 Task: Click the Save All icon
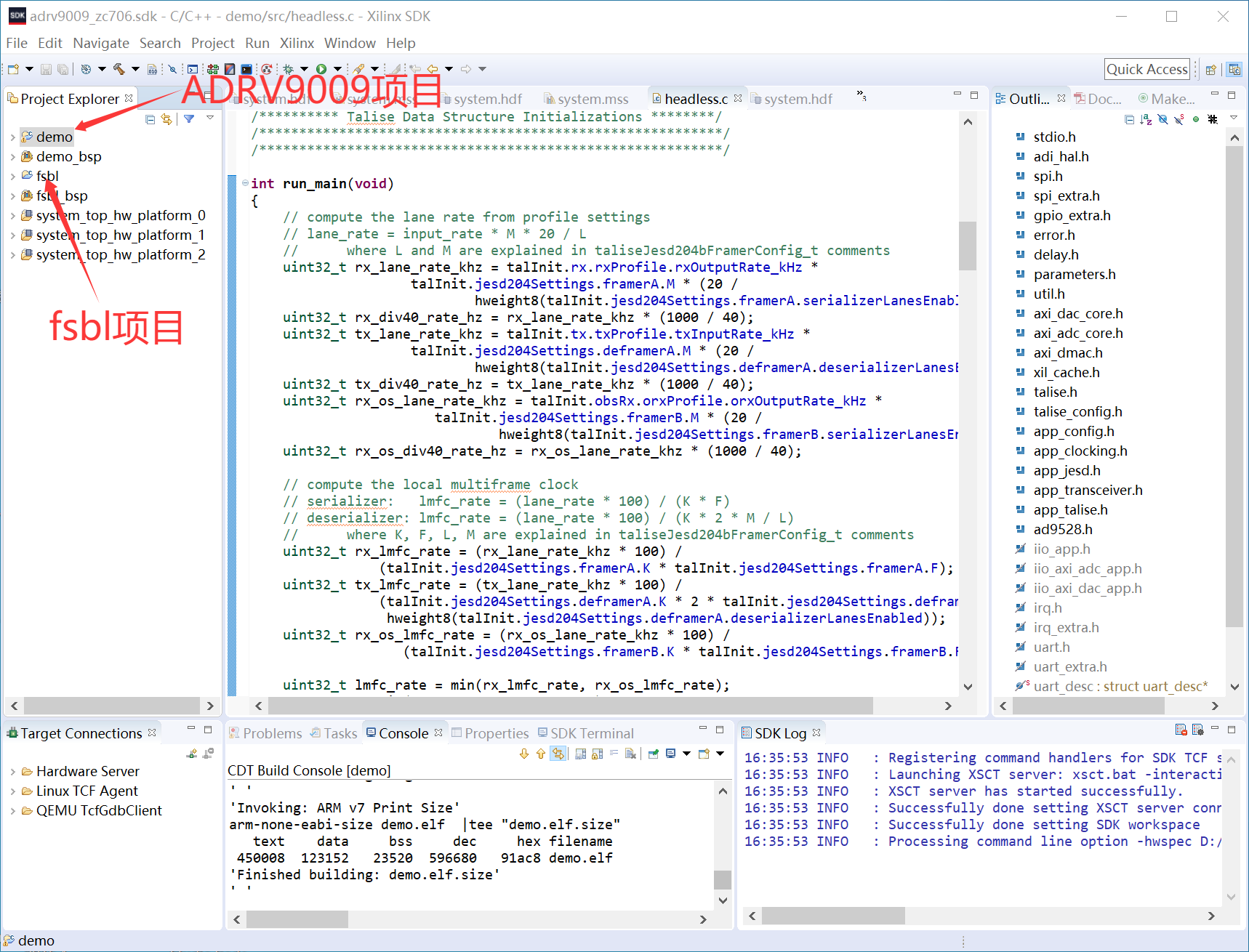point(63,69)
